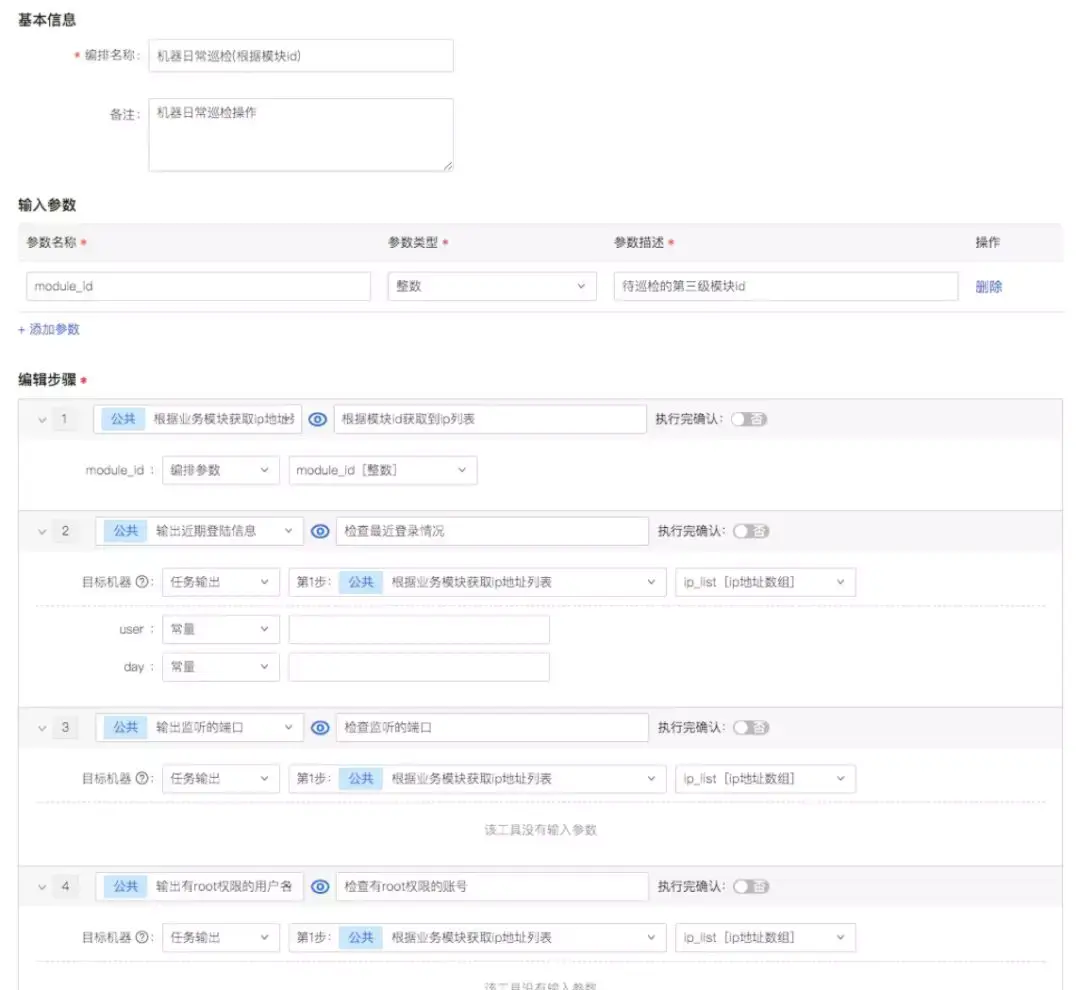Open module_id source dropdown 编排参数
The height and width of the screenshot is (990, 1080).
coord(220,470)
